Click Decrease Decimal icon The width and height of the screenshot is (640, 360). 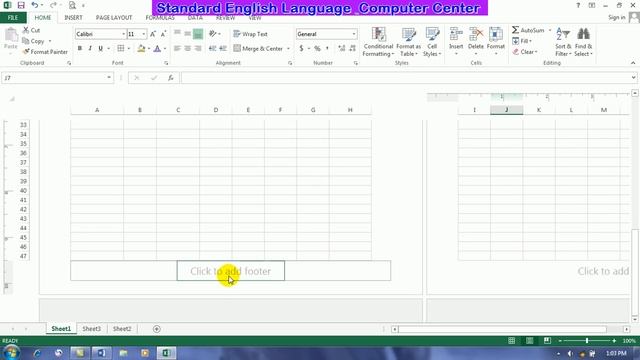[x=352, y=49]
